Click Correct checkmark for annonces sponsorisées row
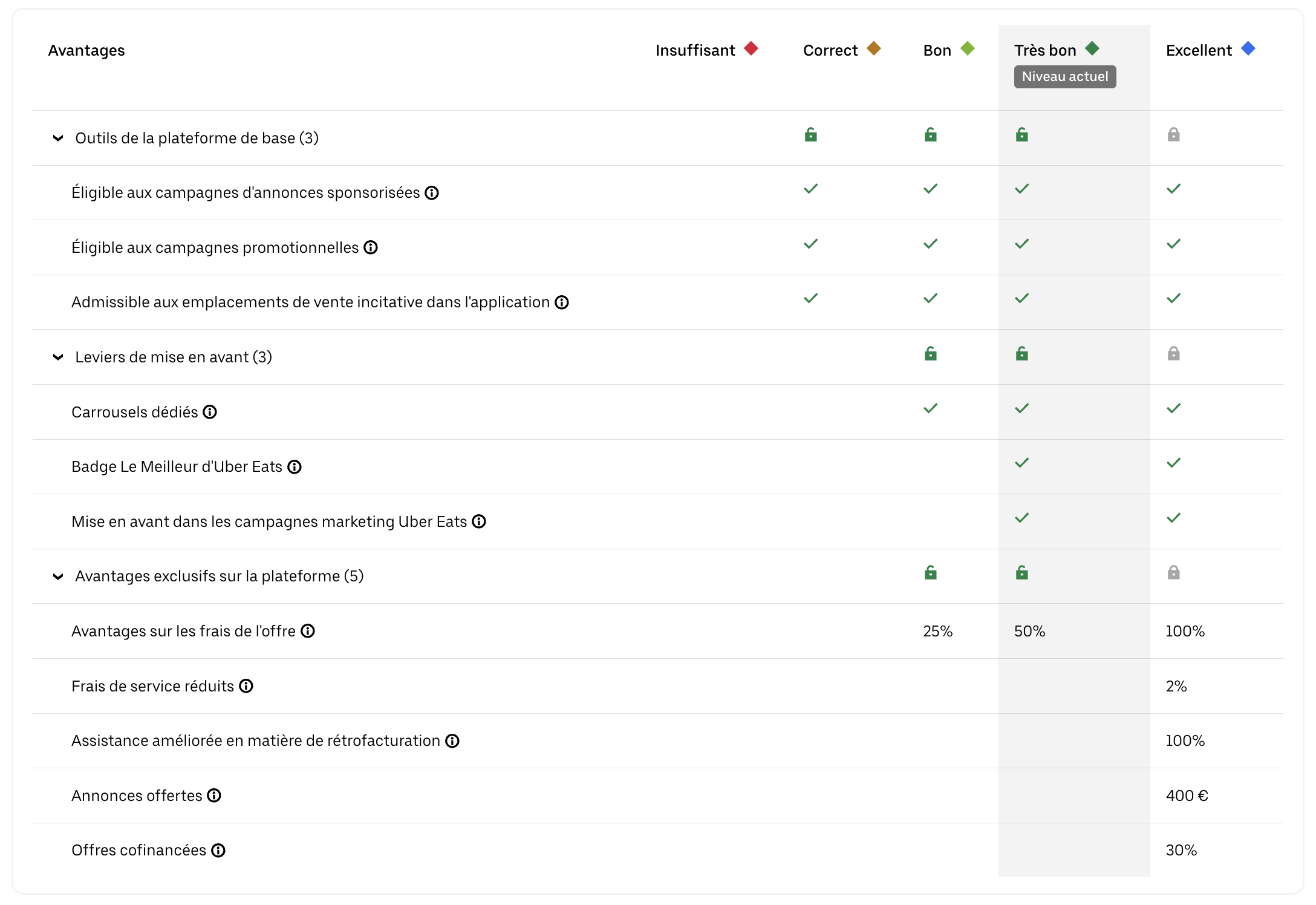 coord(811,189)
